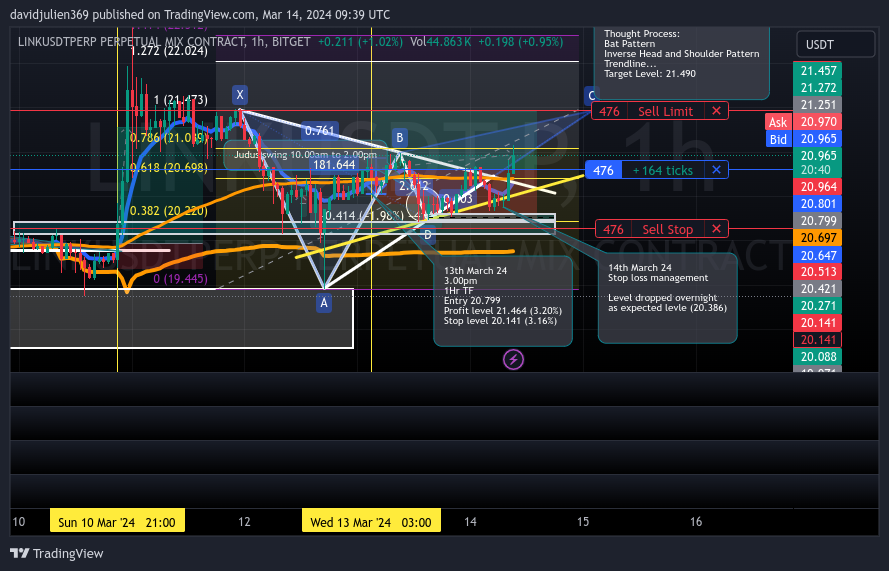Click the +164 ticks profit label
The width and height of the screenshot is (889, 571).
(x=663, y=170)
